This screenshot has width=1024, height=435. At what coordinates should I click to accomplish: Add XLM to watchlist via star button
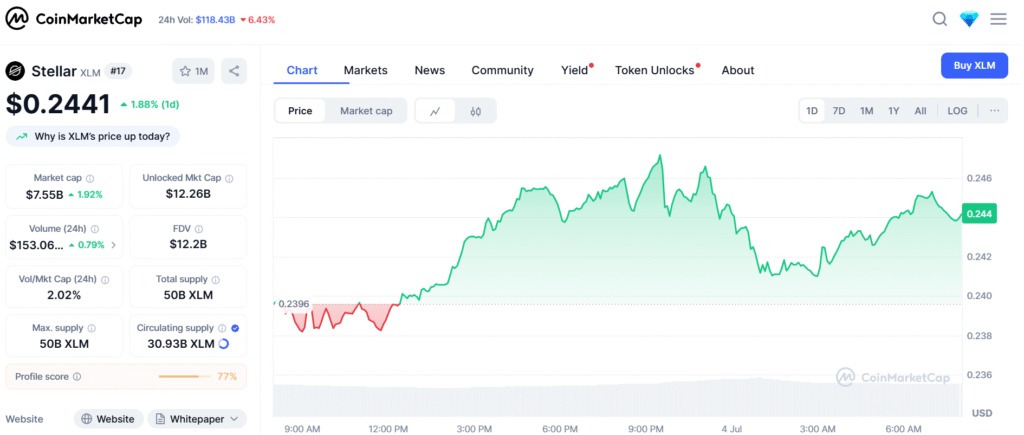193,71
